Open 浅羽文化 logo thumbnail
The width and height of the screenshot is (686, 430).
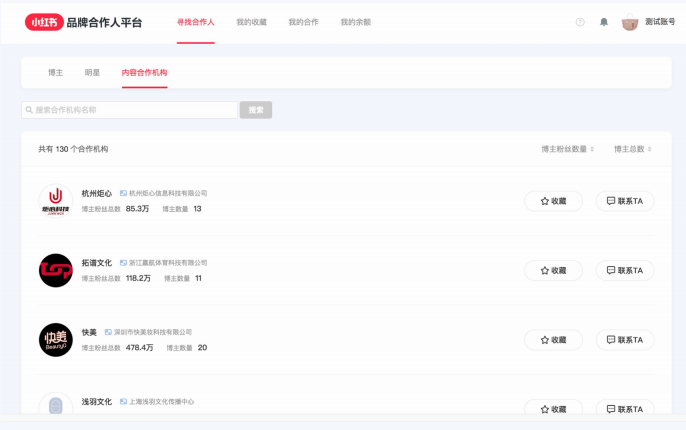pyautogui.click(x=56, y=405)
